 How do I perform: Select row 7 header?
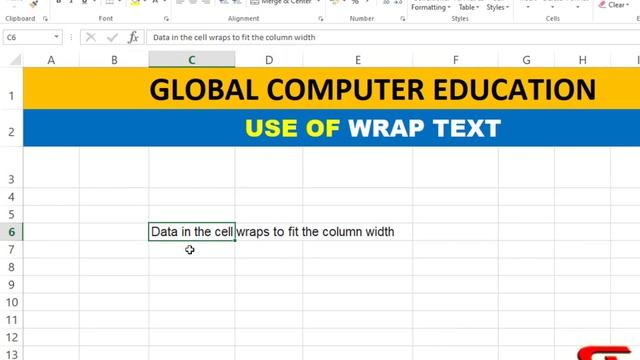click(11, 249)
